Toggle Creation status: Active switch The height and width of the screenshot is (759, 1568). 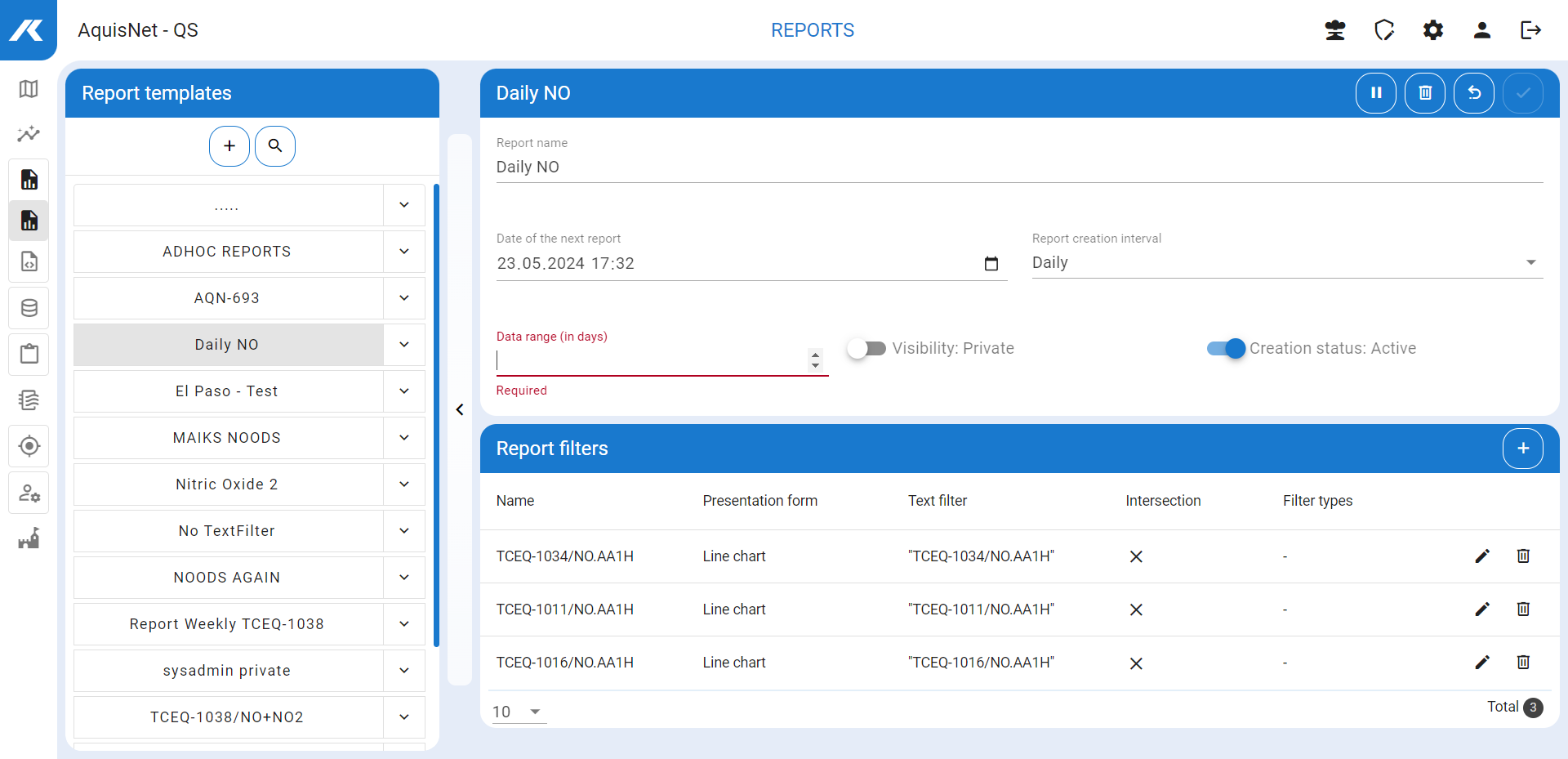1226,349
